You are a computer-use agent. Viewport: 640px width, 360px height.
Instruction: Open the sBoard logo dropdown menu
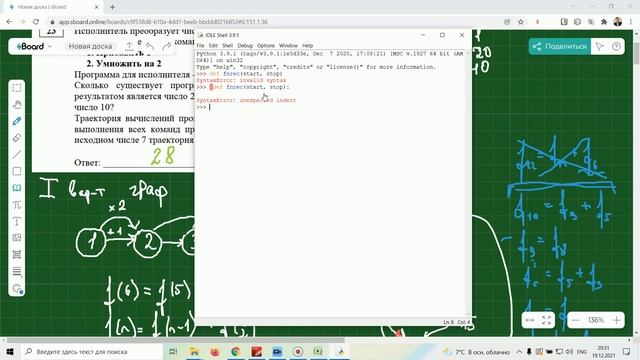tap(34, 46)
